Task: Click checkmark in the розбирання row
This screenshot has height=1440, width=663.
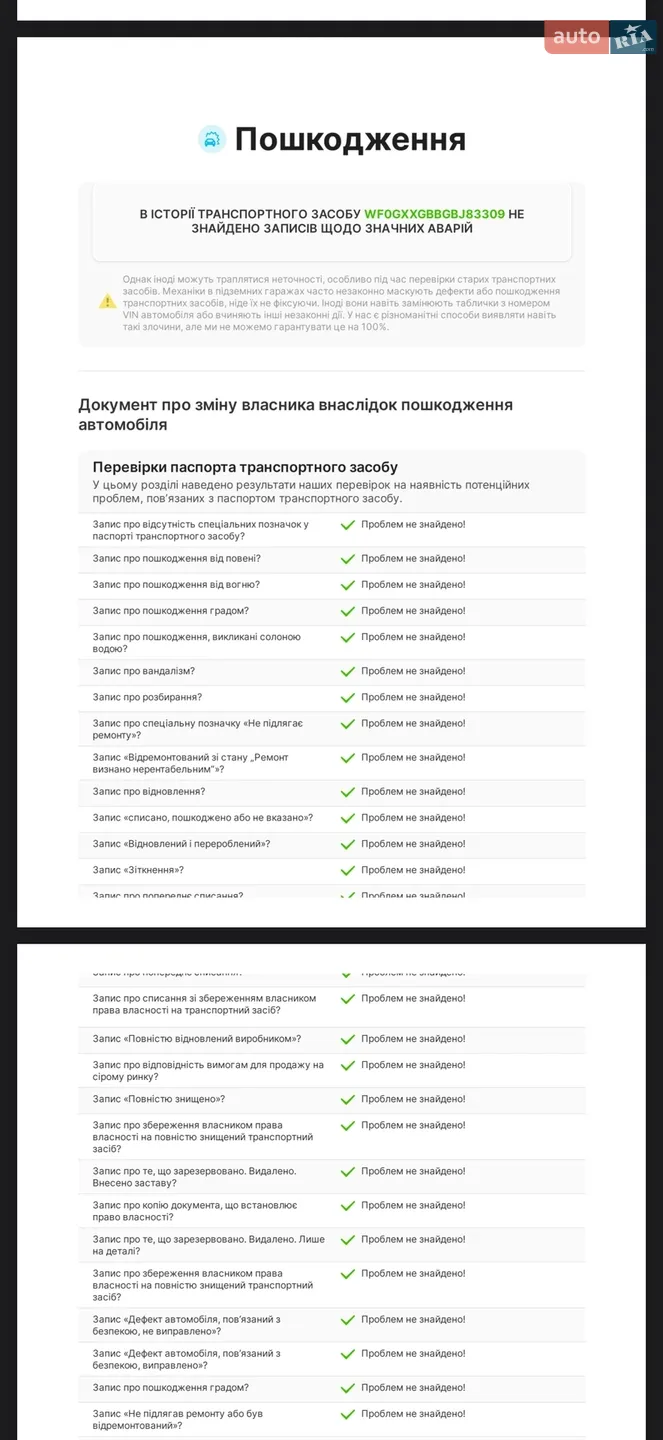Action: click(x=348, y=697)
